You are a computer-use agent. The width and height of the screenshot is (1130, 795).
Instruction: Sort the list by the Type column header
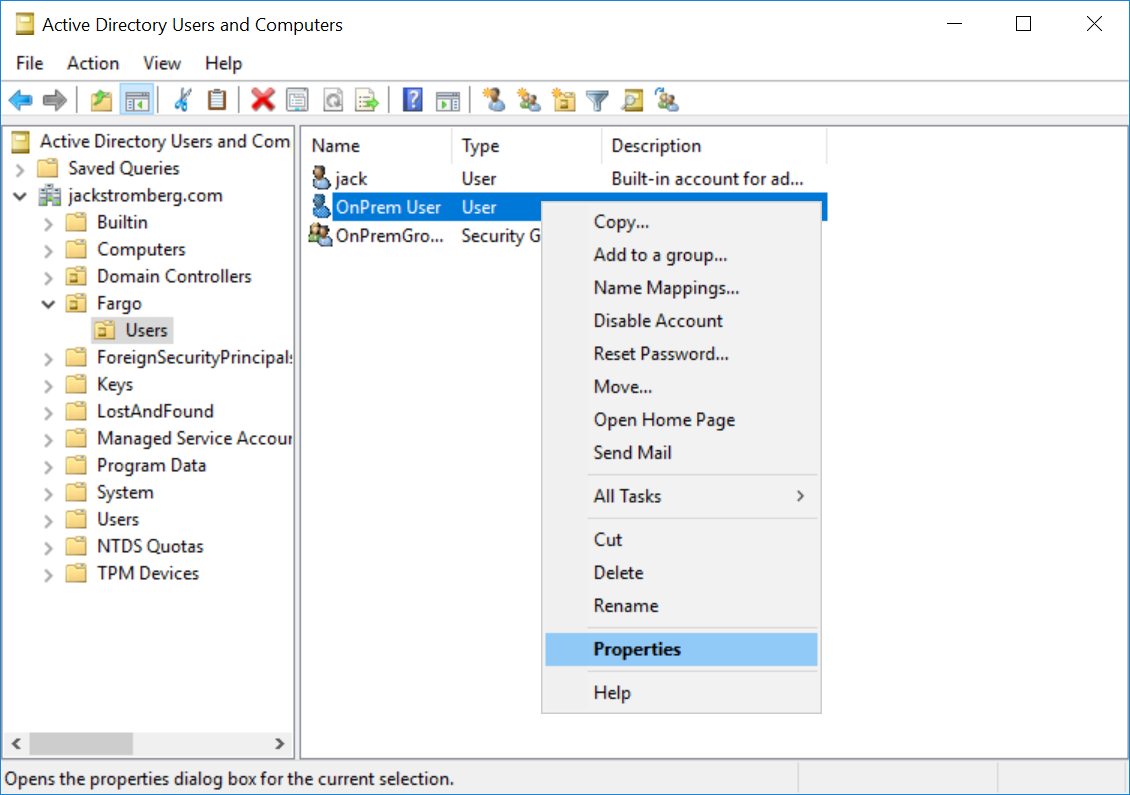(x=527, y=146)
